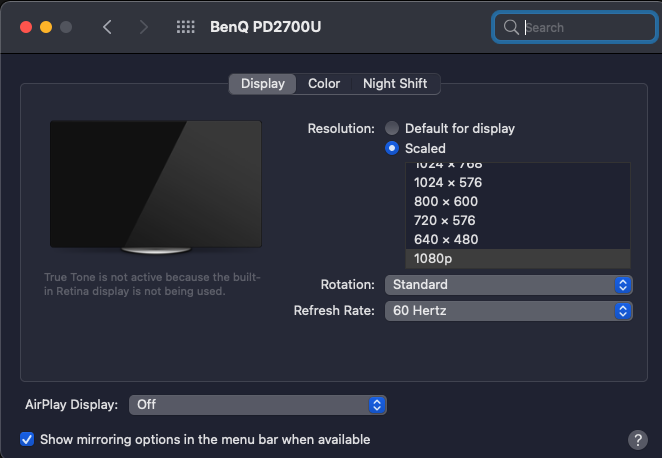Switch to the Display tab
This screenshot has width=662, height=458.
[263, 84]
